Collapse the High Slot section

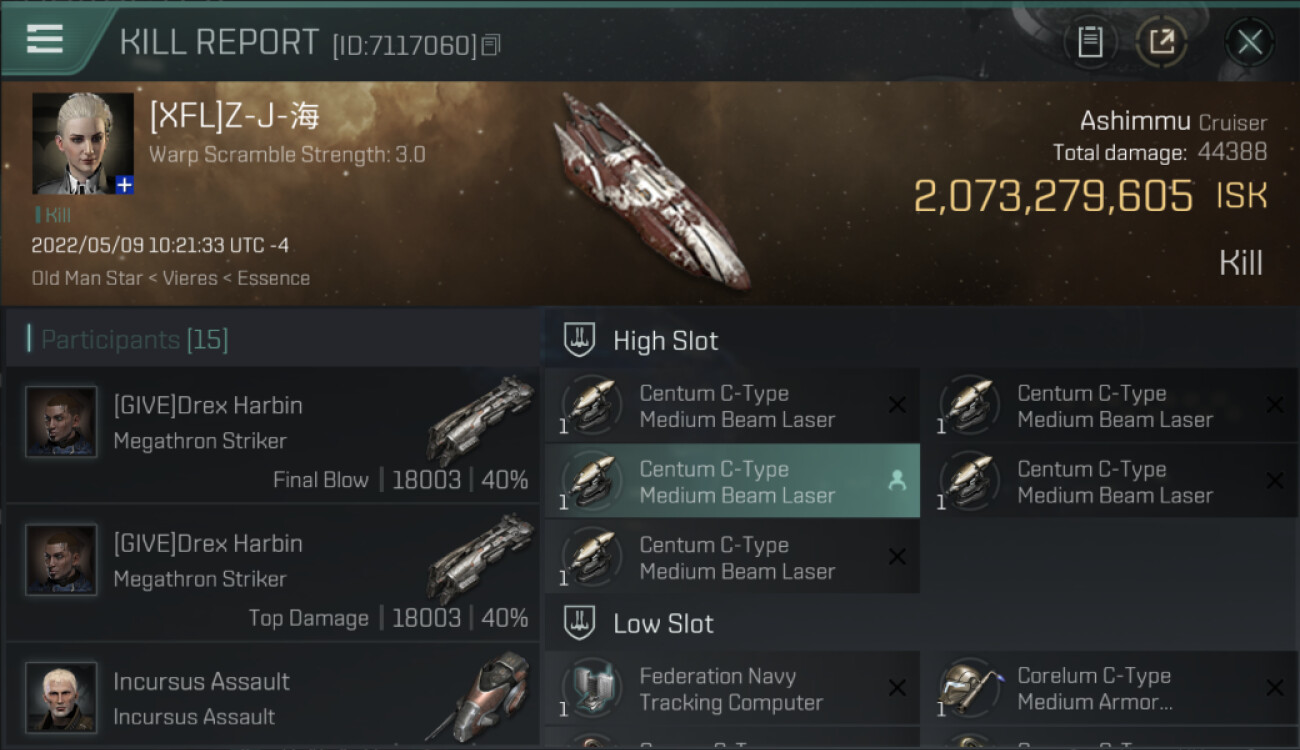pos(580,340)
